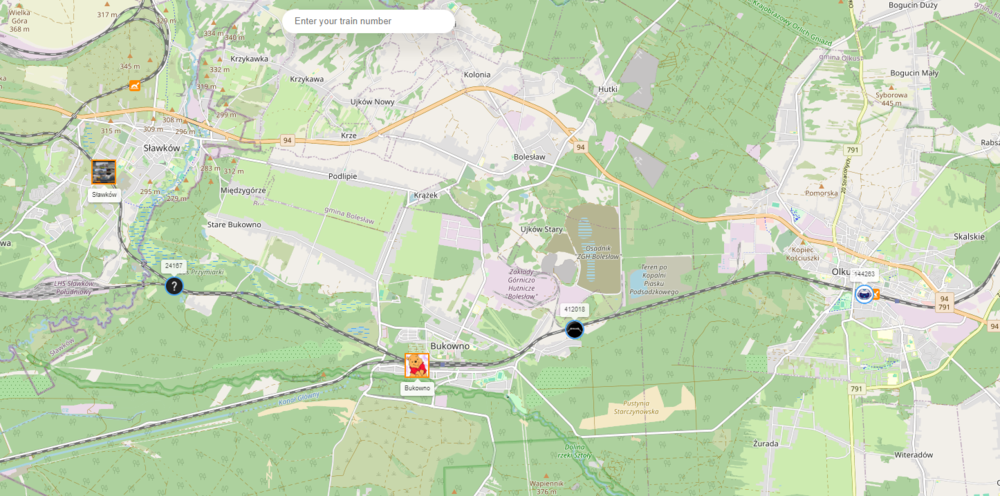Screen dimensions: 1000x496
Task: Click the Sławków station name label
Action: 104,194
